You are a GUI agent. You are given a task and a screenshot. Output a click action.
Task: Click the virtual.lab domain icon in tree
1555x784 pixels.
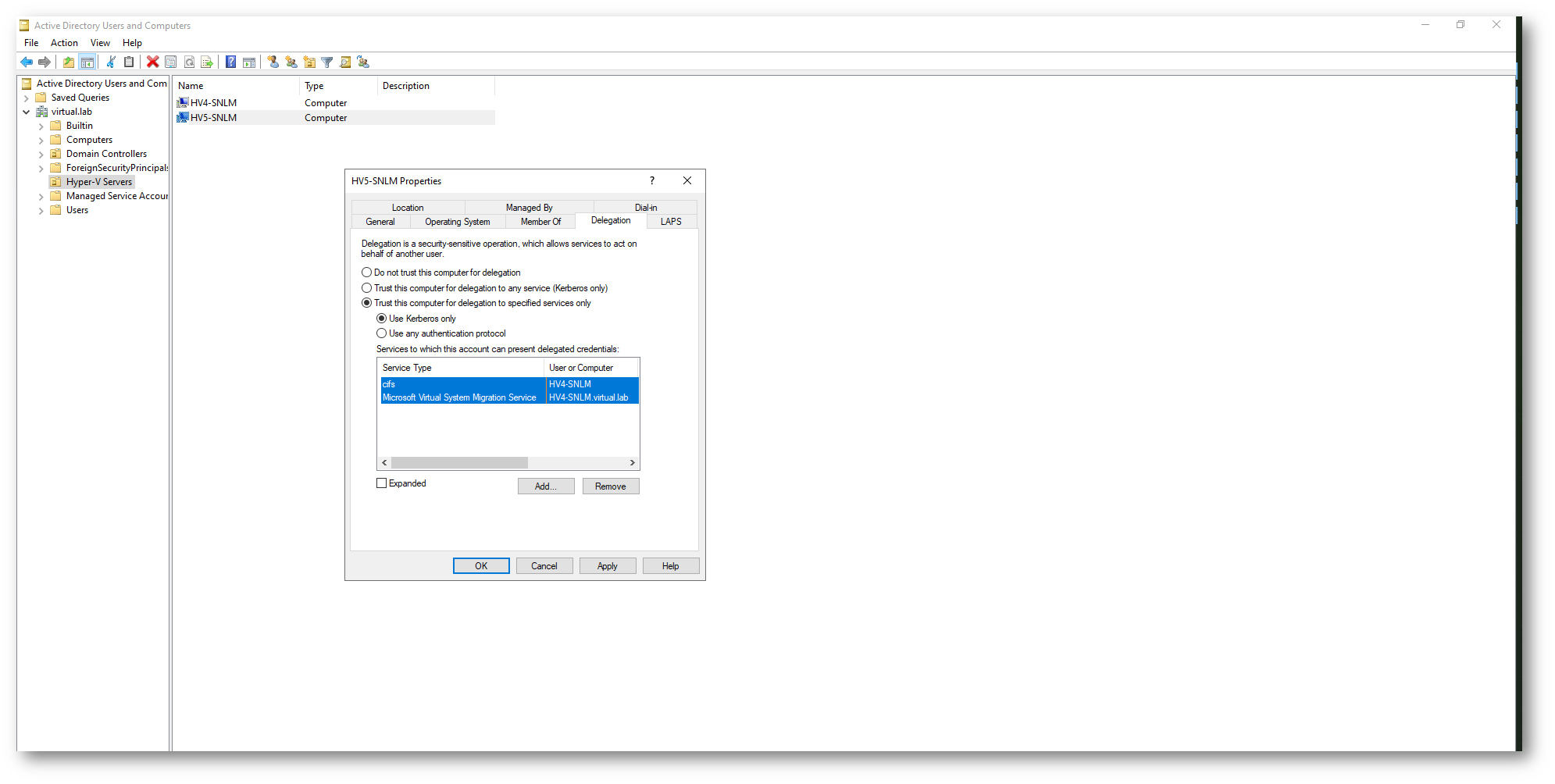point(42,112)
